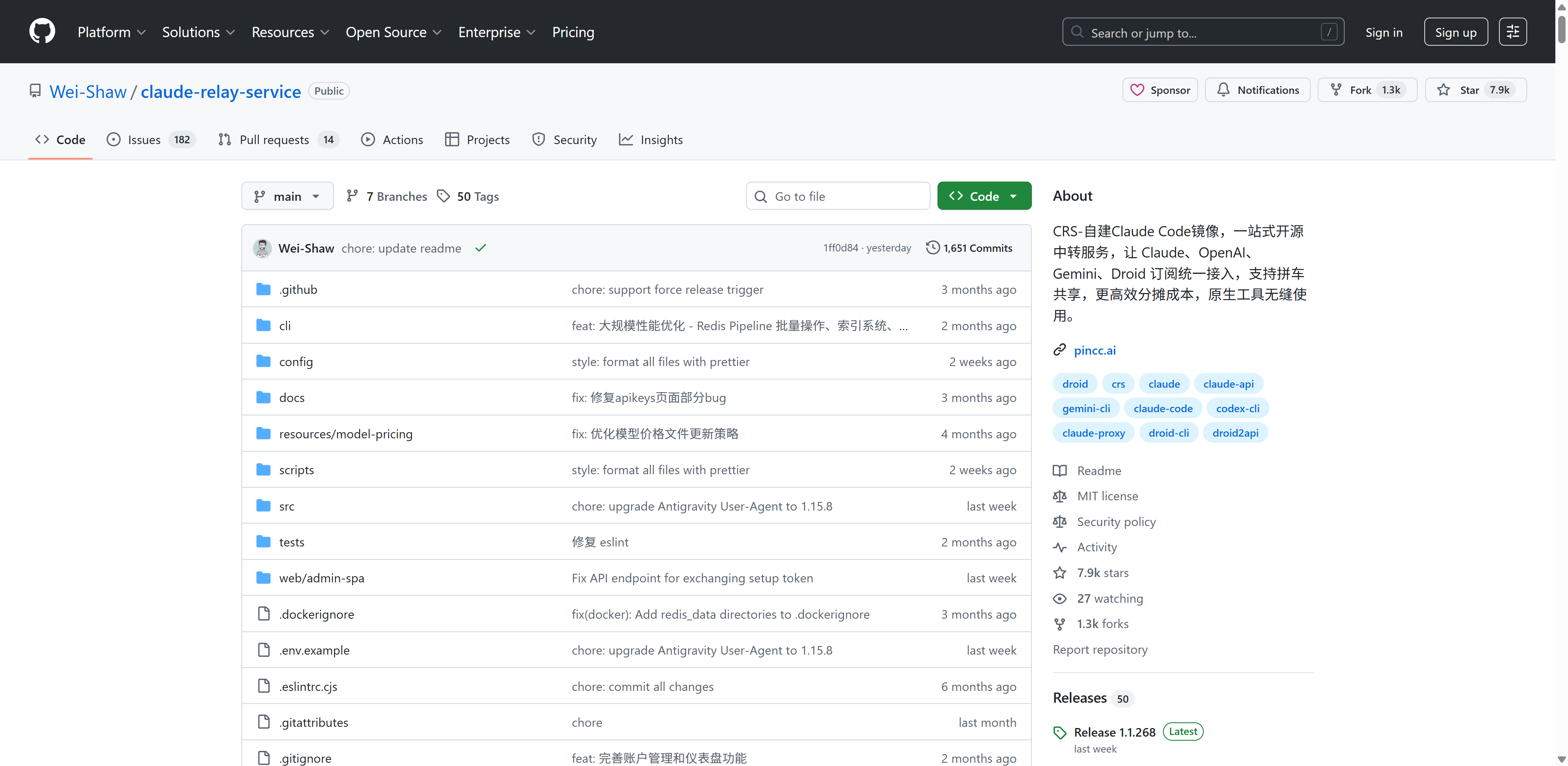Expand the green Code dropdown
The width and height of the screenshot is (1568, 766).
point(984,196)
